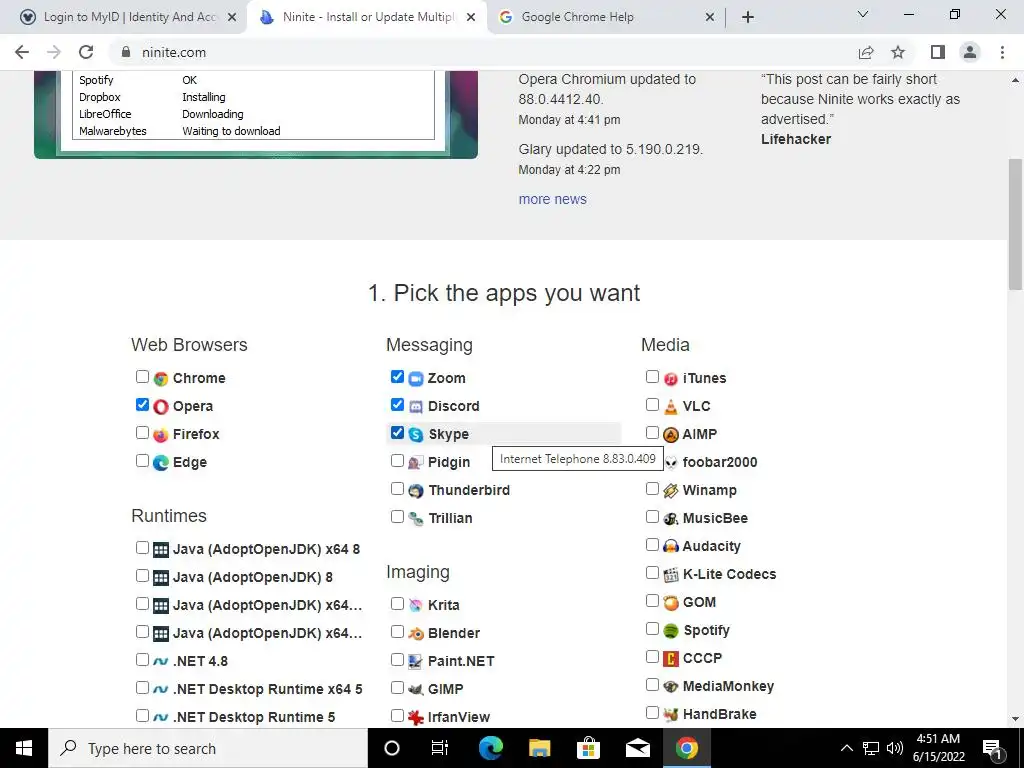This screenshot has width=1024, height=768.
Task: Click the AIMP icon
Action: point(671,435)
